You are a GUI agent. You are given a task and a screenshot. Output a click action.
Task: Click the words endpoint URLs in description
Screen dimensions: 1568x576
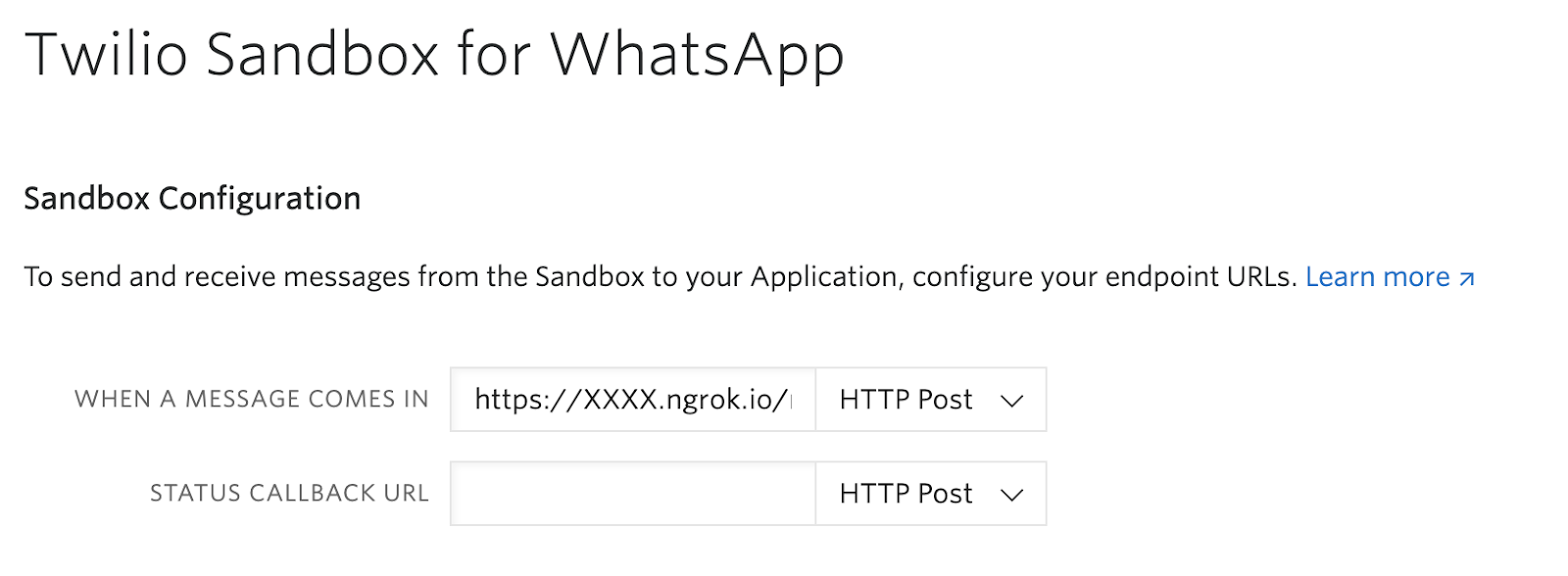(1200, 277)
